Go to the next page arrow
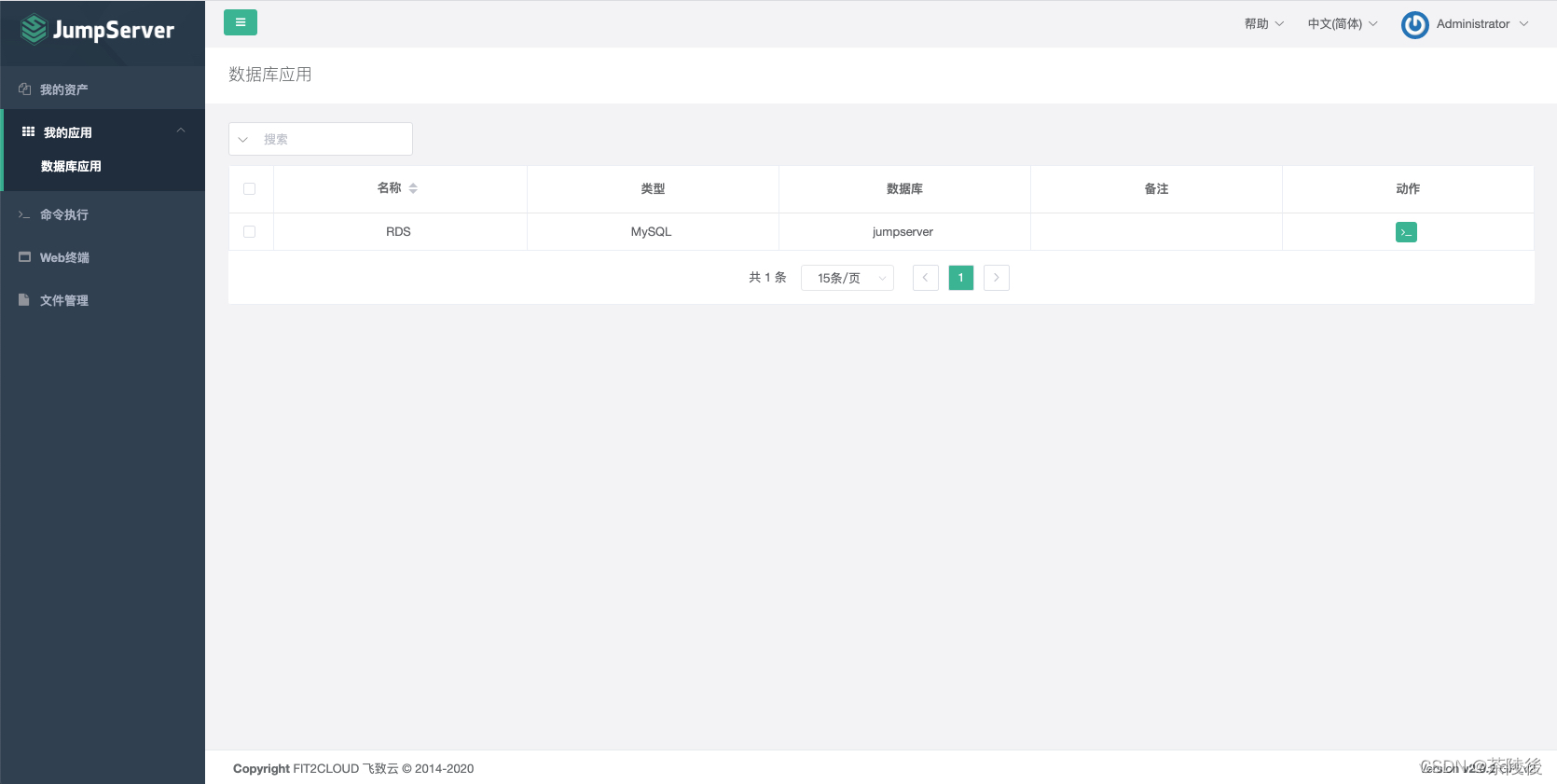 click(x=997, y=278)
